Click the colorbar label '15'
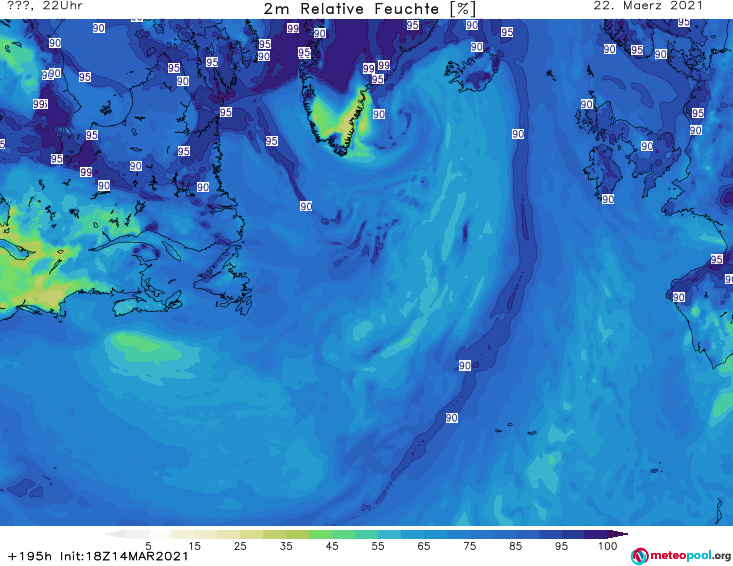The height and width of the screenshot is (566, 733). pyautogui.click(x=194, y=546)
